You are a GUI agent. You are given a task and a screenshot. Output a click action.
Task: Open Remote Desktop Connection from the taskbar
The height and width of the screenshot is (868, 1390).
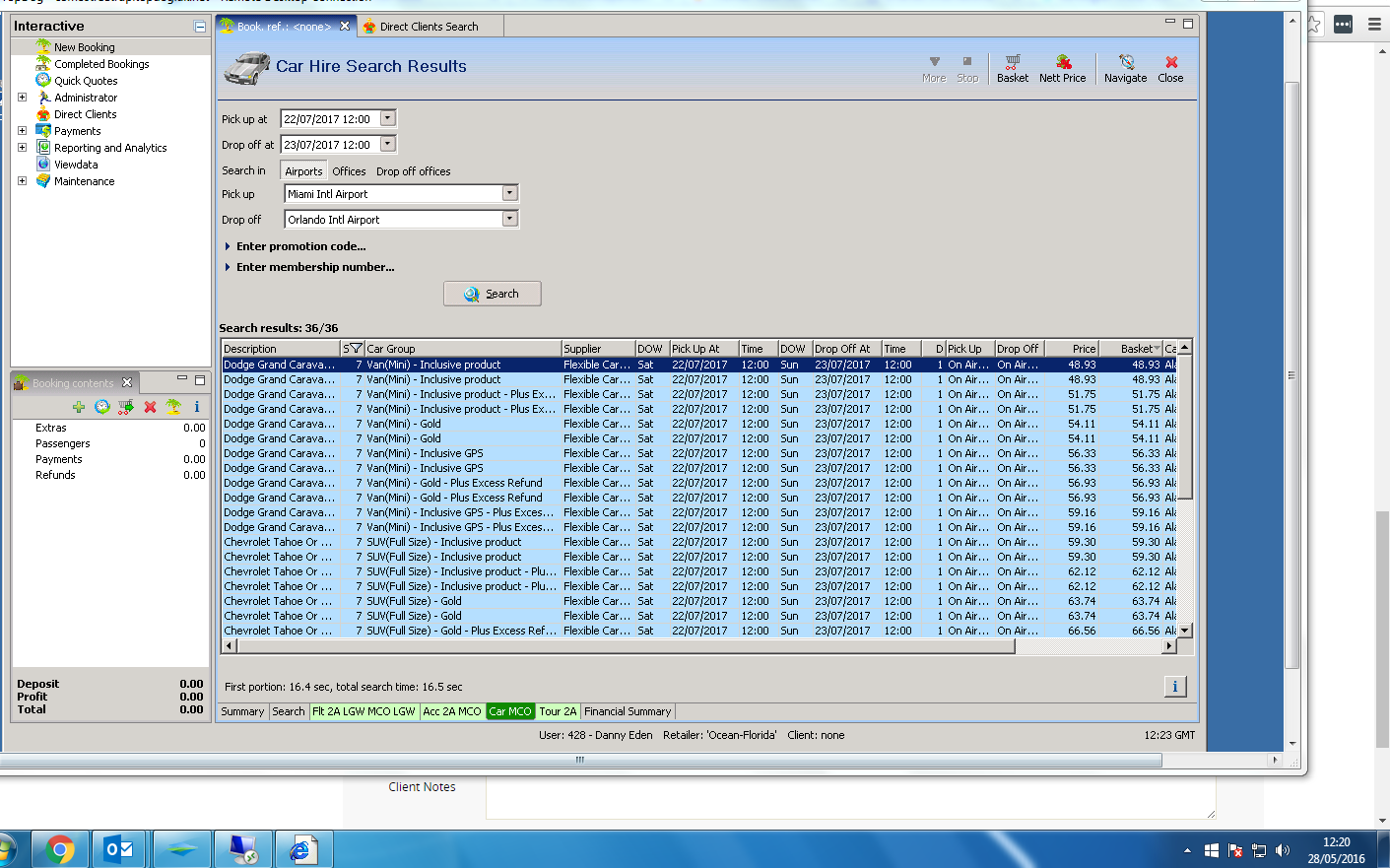coord(241,849)
